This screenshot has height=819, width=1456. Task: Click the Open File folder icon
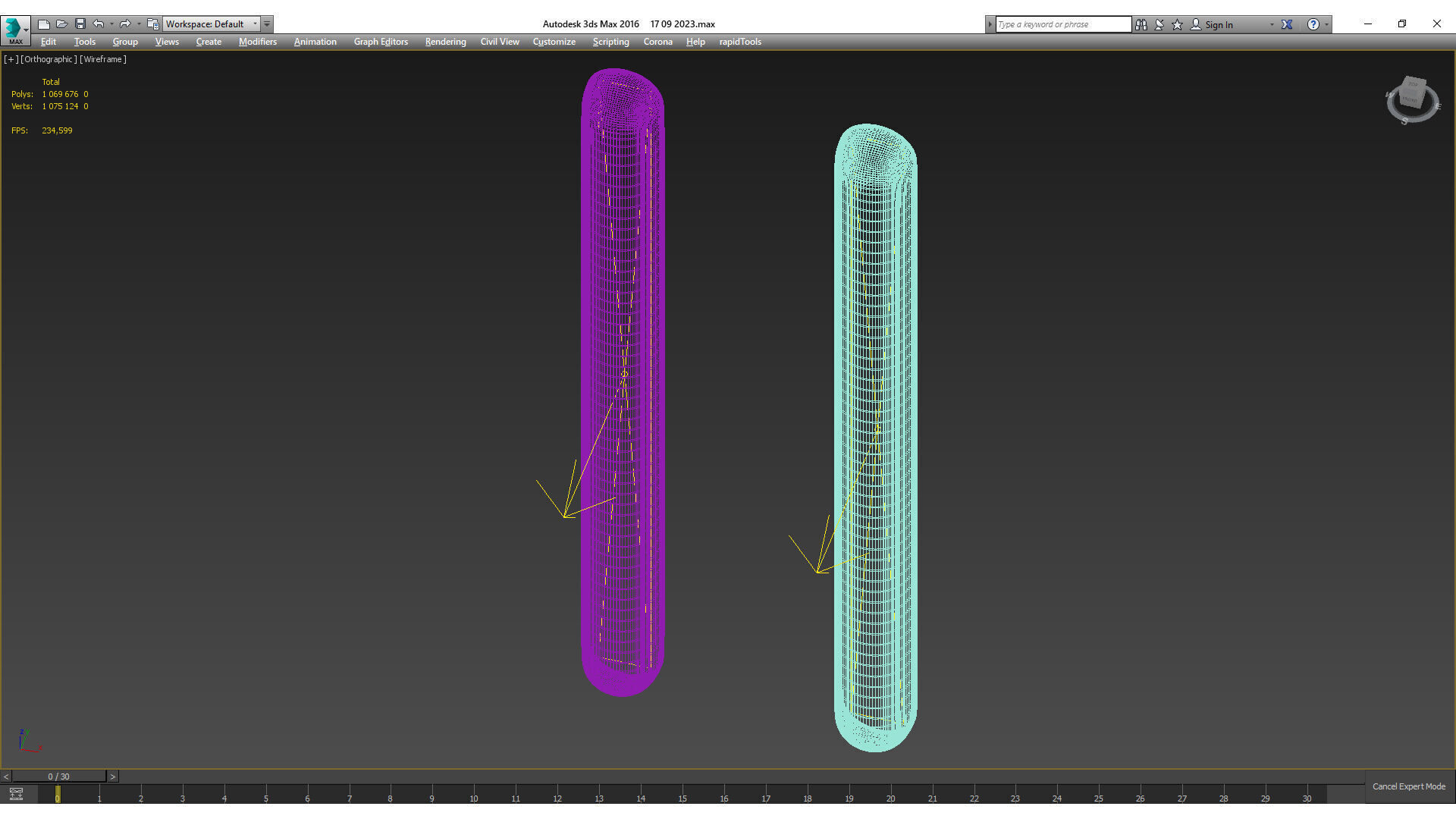(x=62, y=24)
